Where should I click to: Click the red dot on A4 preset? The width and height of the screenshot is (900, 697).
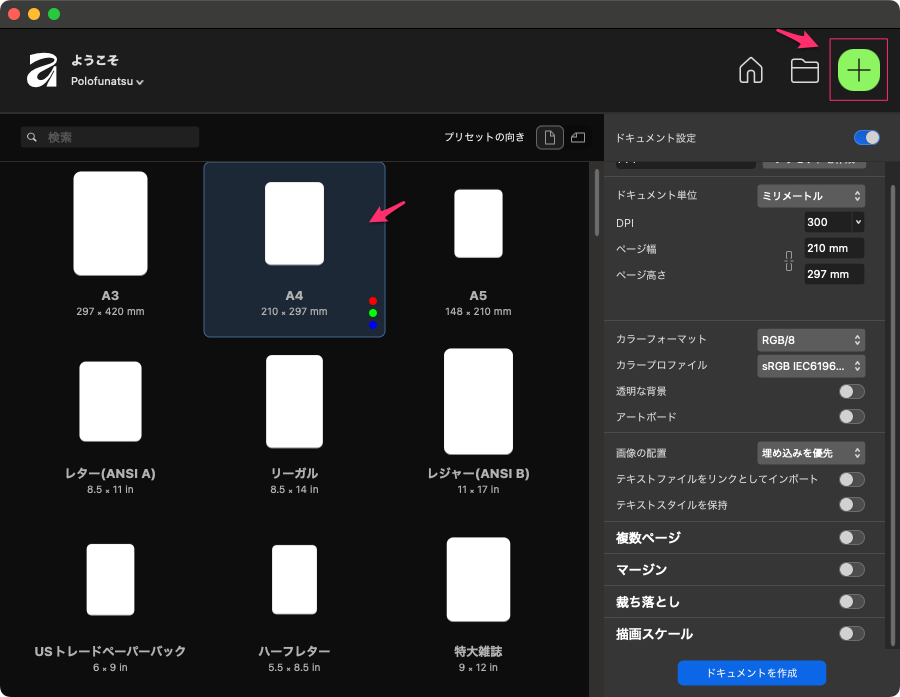[x=372, y=301]
